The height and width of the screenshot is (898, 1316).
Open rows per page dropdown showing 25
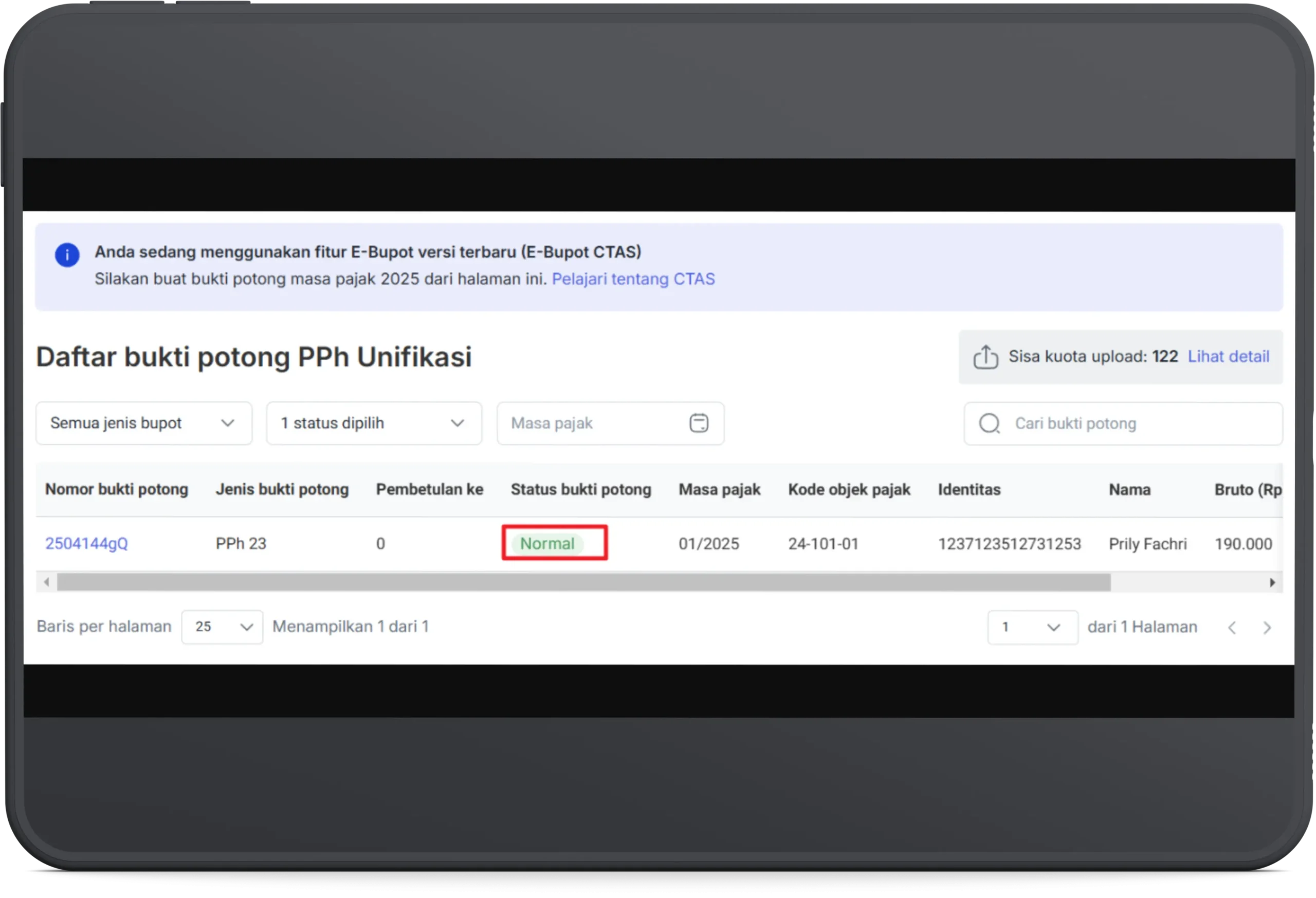pyautogui.click(x=222, y=627)
